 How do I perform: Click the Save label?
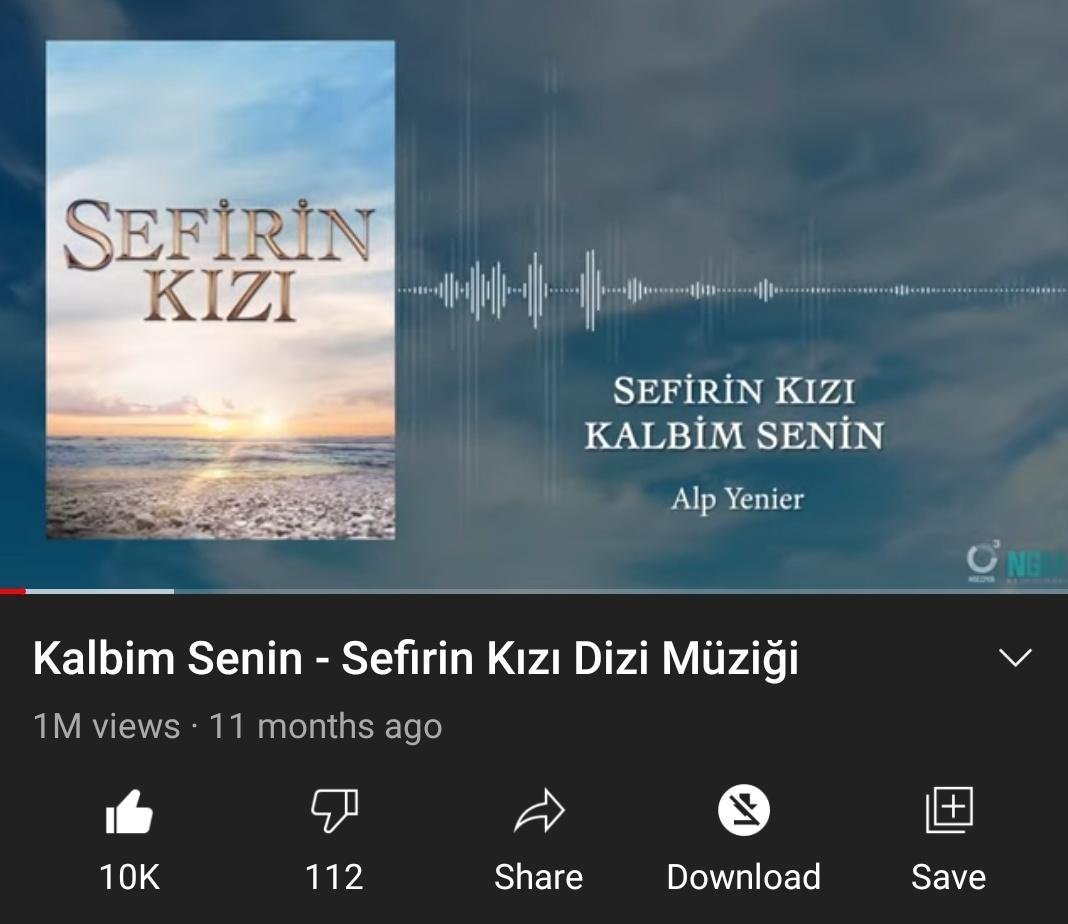pos(949,877)
